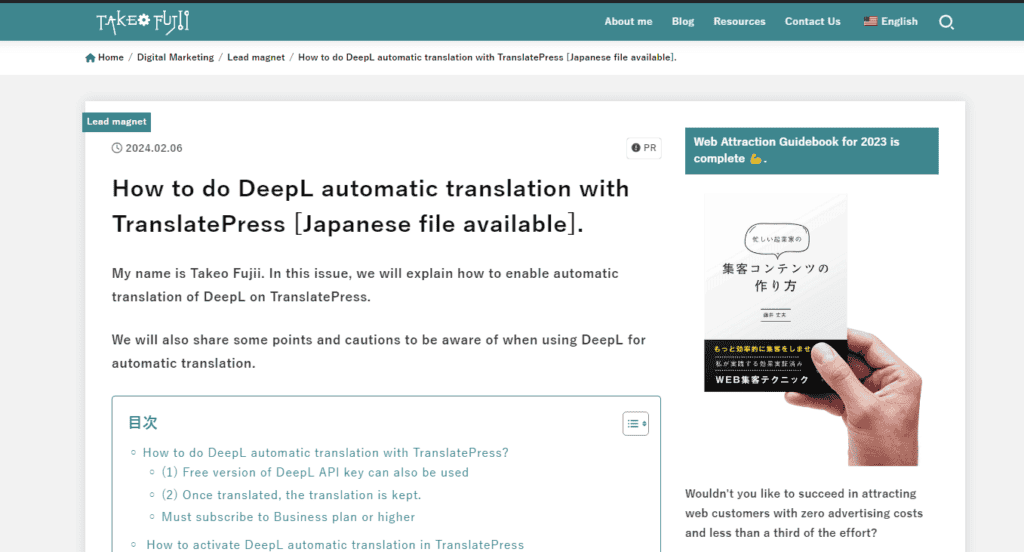Open Digital Marketing breadcrumb link
Screen dimensions: 1024x552
coord(175,57)
